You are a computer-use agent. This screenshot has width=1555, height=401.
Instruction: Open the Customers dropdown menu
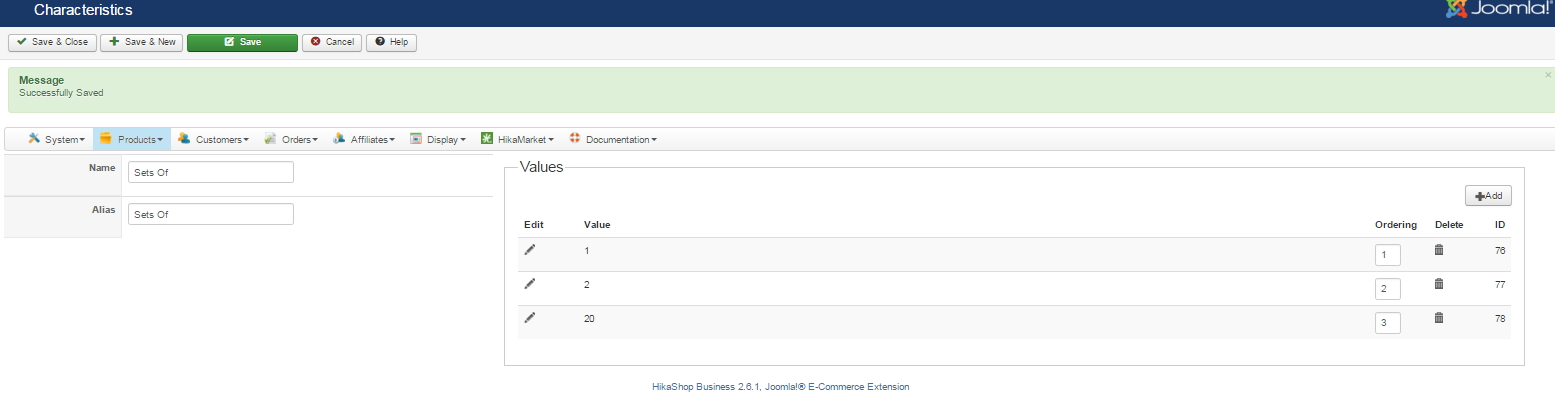pos(213,139)
